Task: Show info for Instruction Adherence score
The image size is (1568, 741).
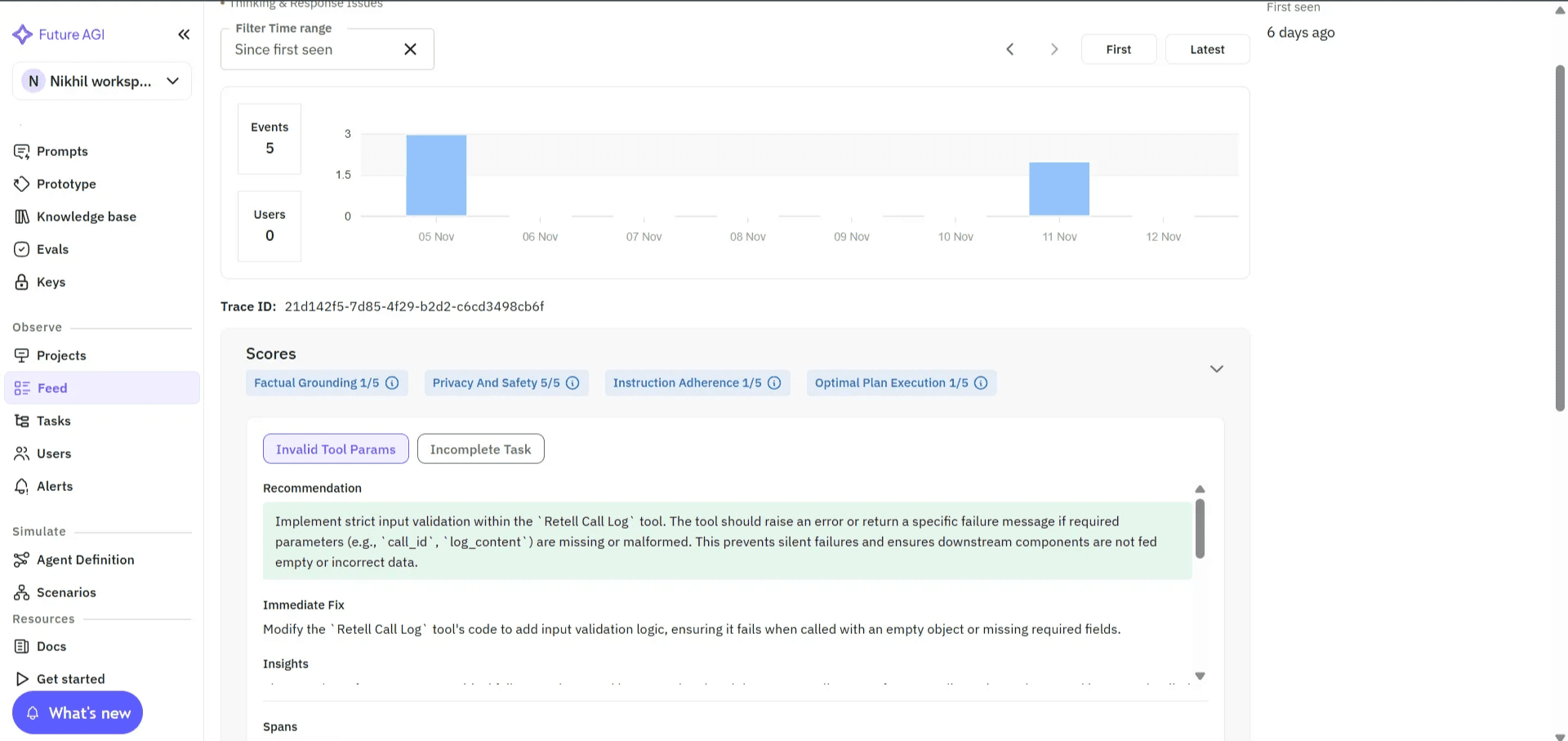Action: click(x=774, y=383)
